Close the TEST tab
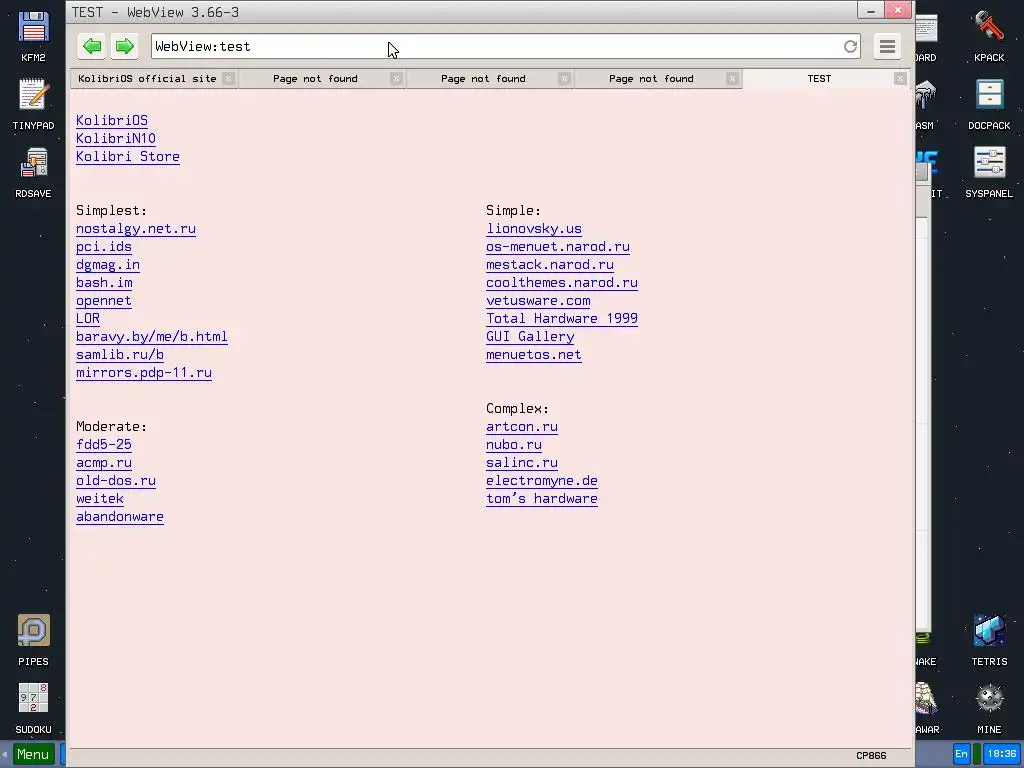This screenshot has height=768, width=1024. (900, 78)
